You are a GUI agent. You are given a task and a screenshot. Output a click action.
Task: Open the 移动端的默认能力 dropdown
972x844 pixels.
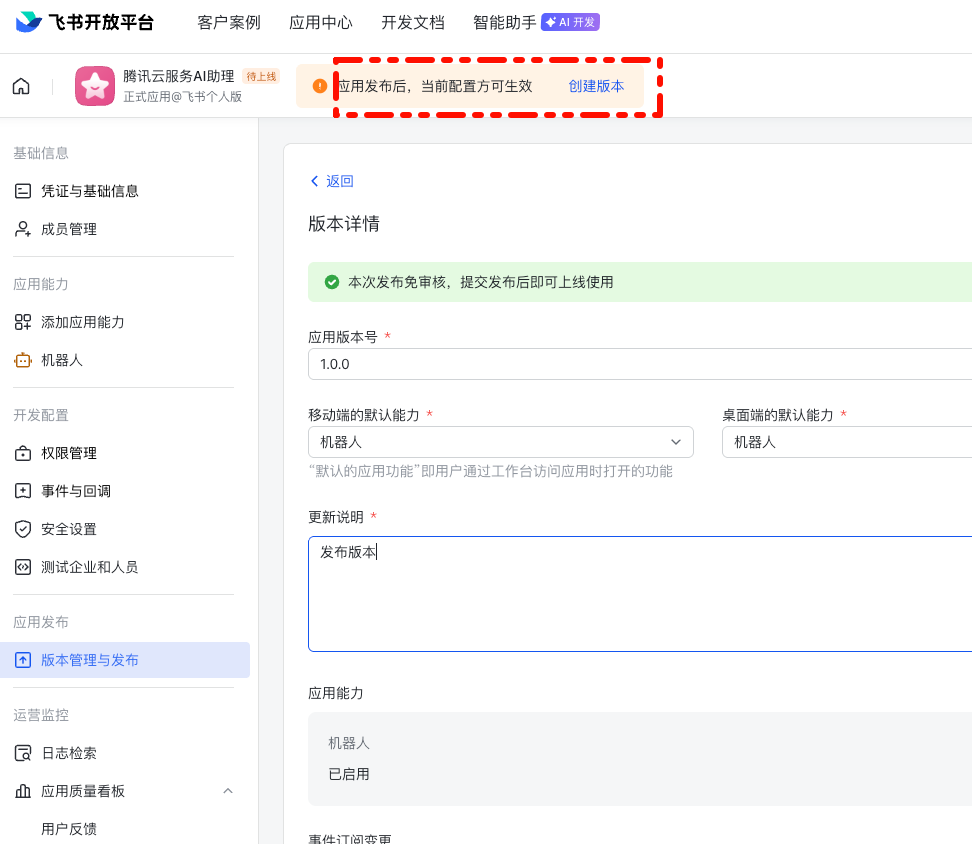[x=500, y=441]
